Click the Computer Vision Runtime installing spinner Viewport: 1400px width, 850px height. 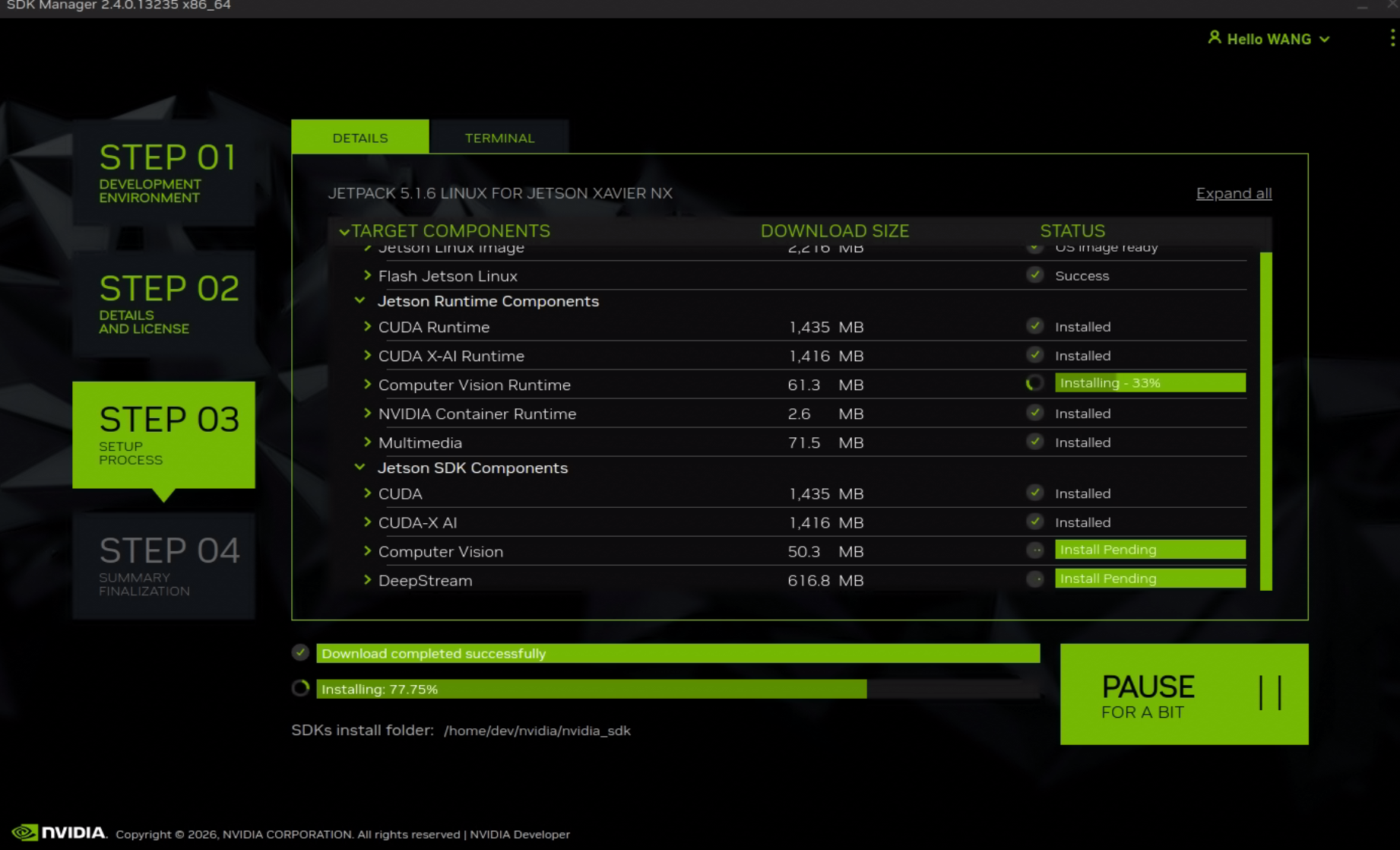tap(1034, 383)
